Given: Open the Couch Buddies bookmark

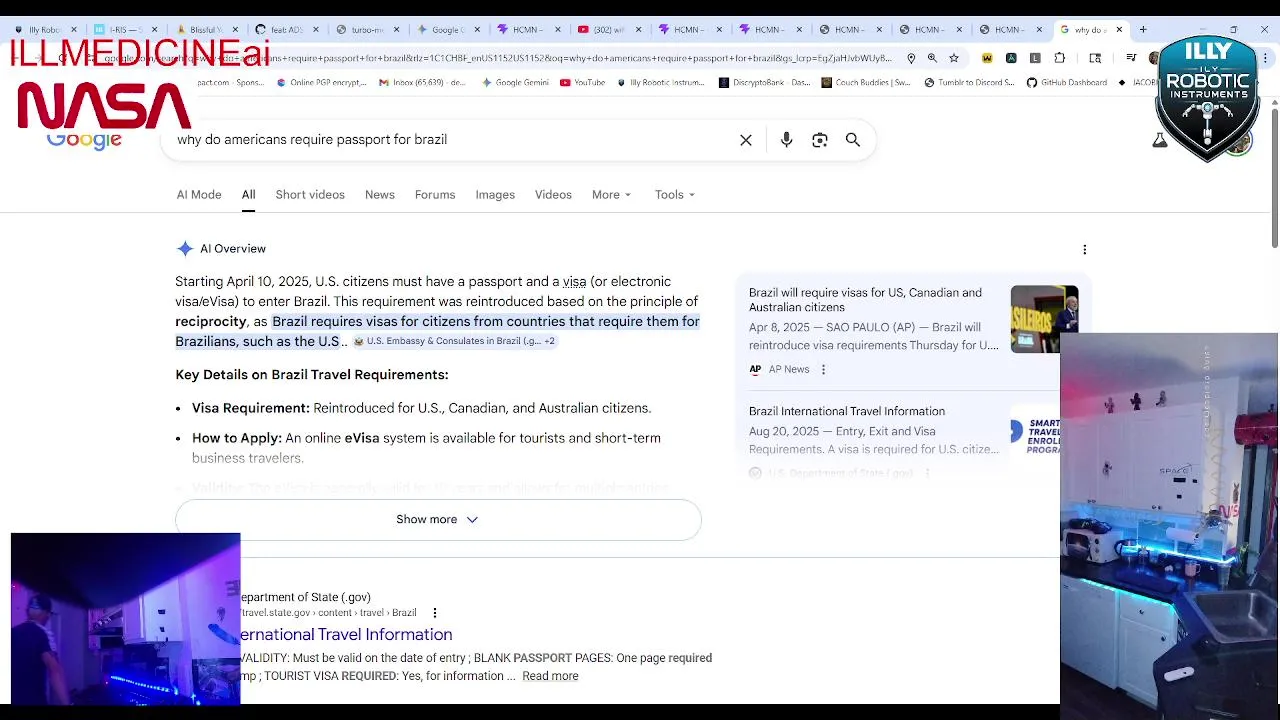Looking at the screenshot, I should (x=867, y=83).
